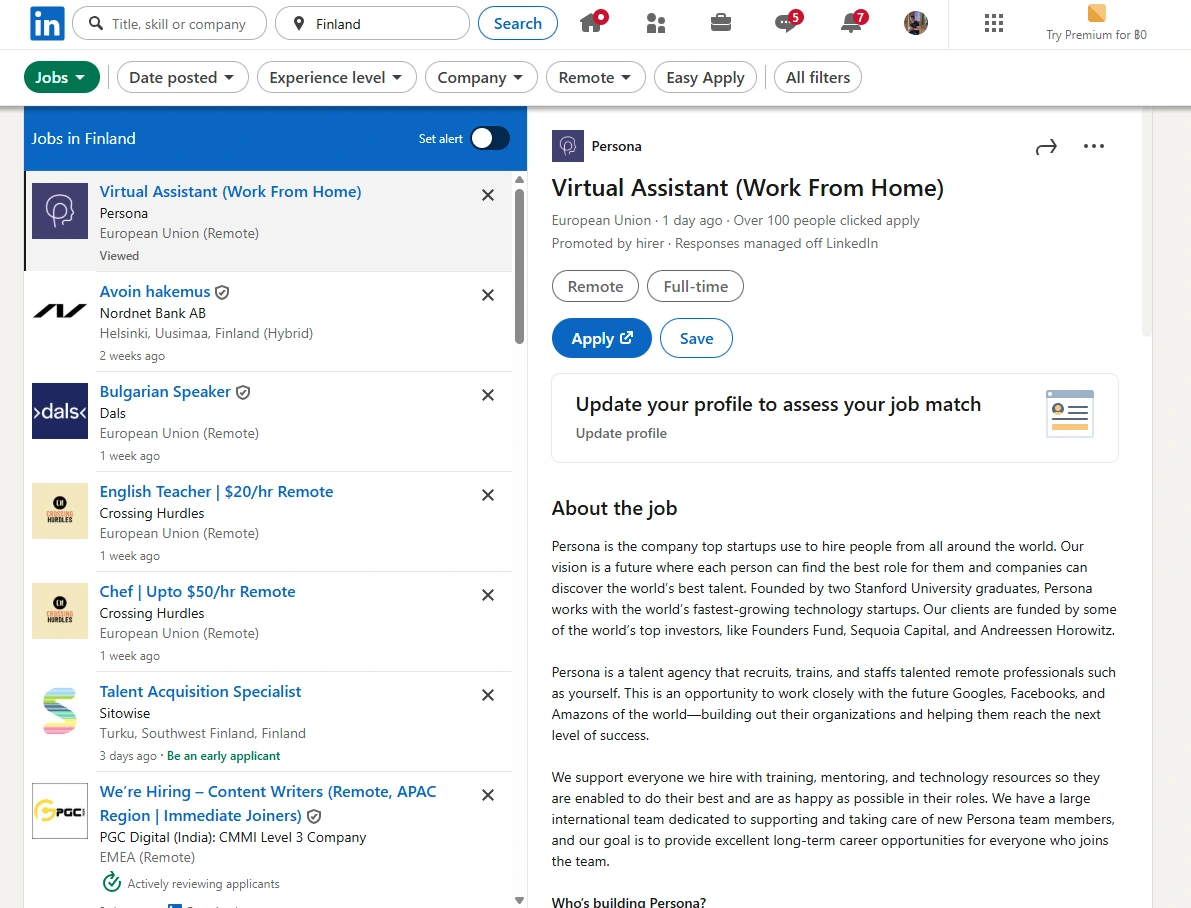Open more options three-dot menu for the job
This screenshot has height=908, width=1191.
pos(1094,146)
